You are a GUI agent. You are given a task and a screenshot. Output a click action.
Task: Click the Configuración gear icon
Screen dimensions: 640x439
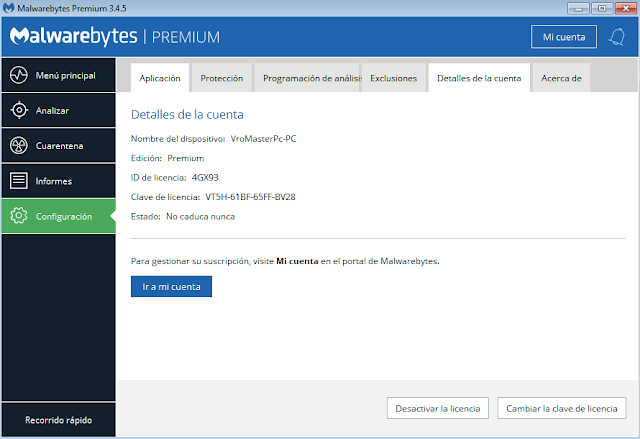(19, 216)
